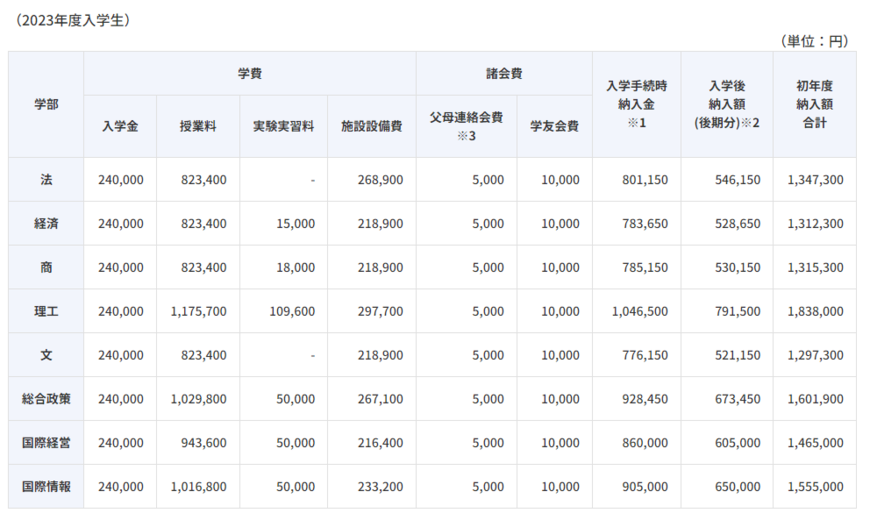
Task: Click the 入学手続時納入金 column header
Action: 636,104
